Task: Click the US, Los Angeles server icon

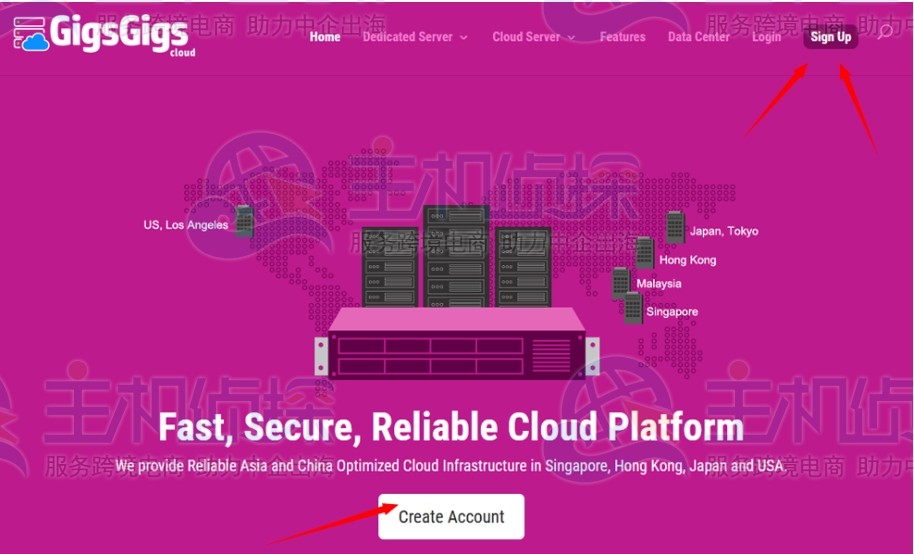Action: pyautogui.click(x=244, y=221)
